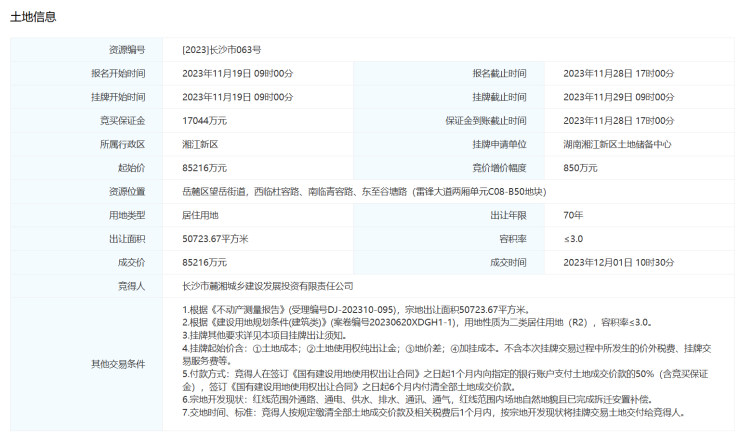
Task: Click the area value 50723.67平方米
Action: (215, 239)
